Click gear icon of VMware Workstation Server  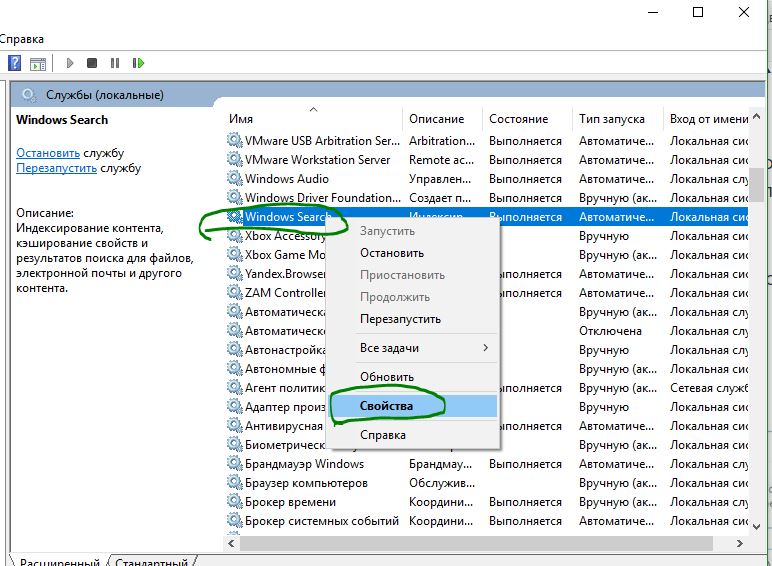pyautogui.click(x=234, y=159)
